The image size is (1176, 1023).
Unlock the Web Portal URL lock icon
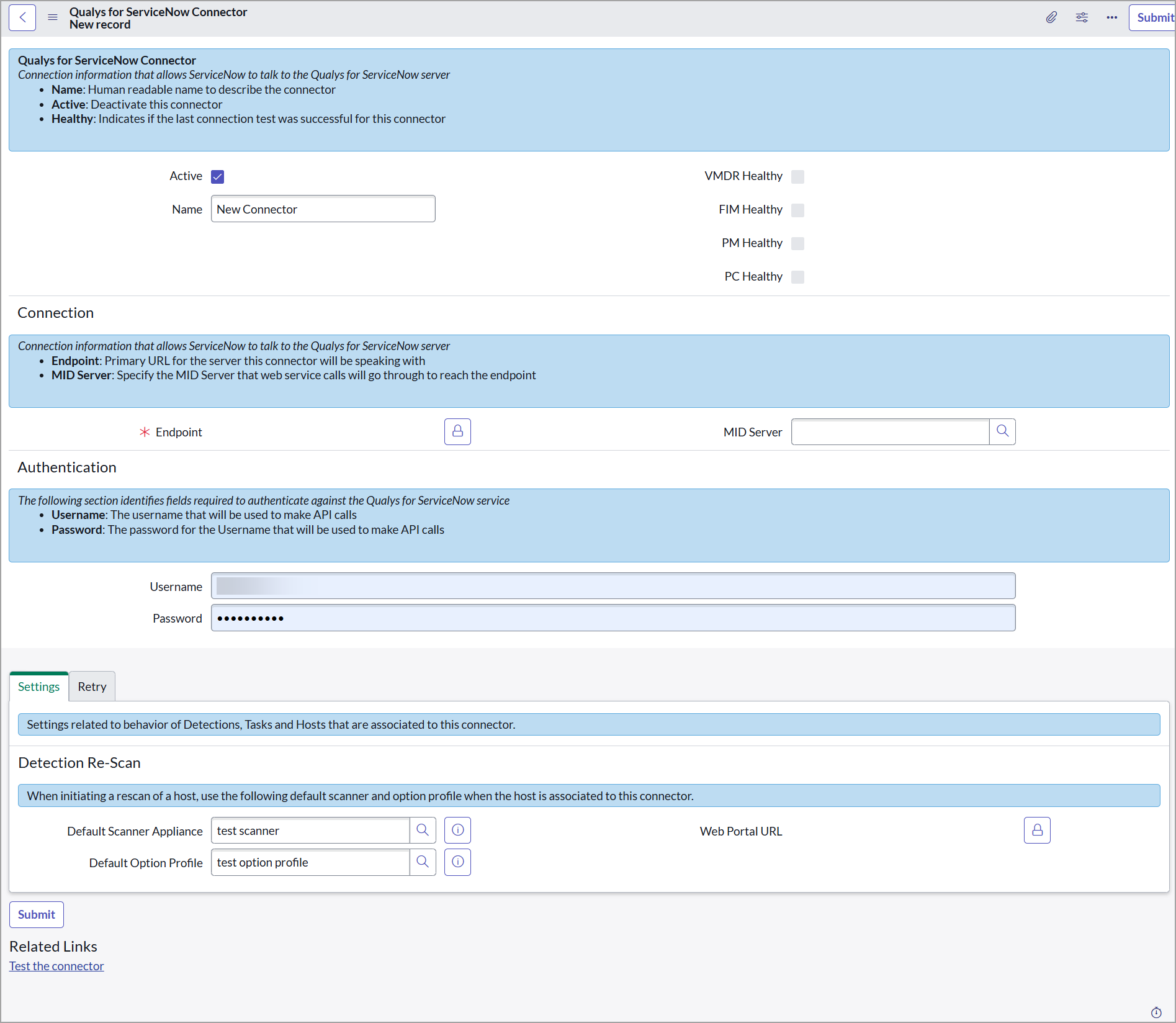pyautogui.click(x=1036, y=831)
